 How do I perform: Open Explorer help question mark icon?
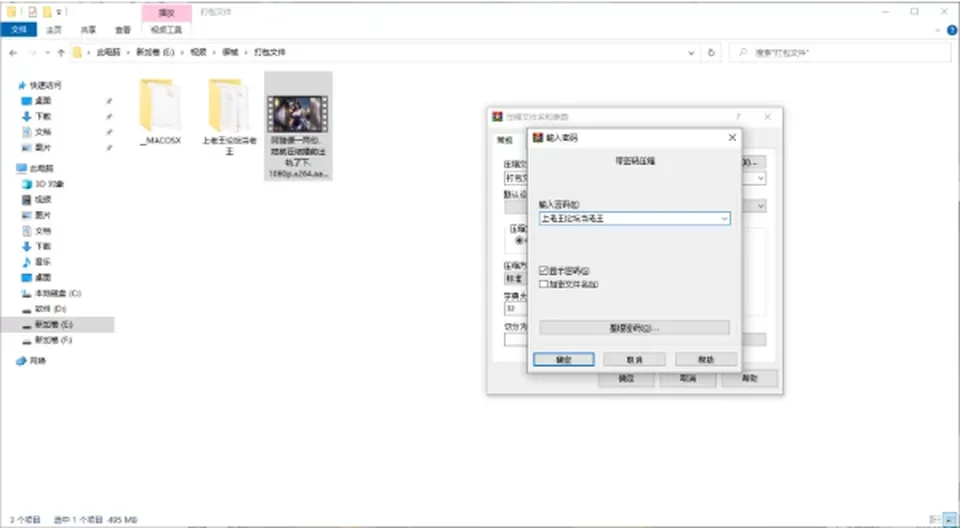(x=951, y=29)
